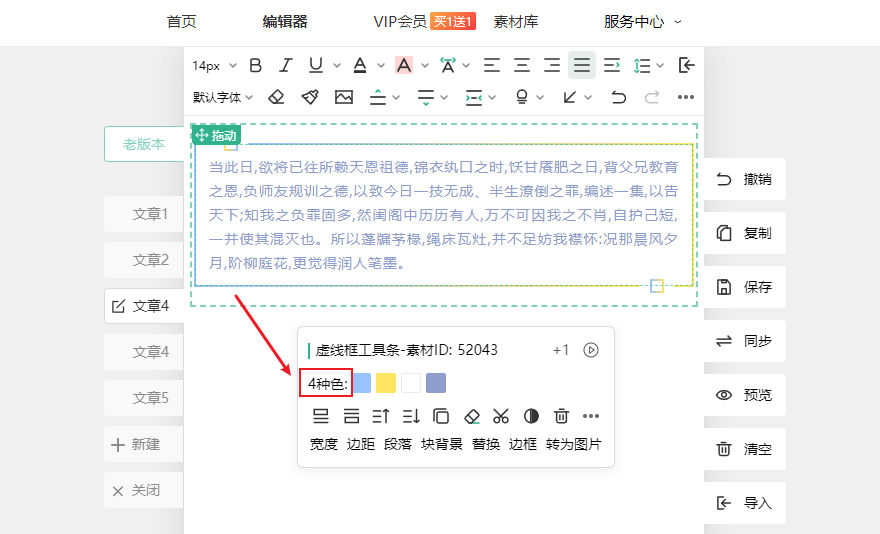Click the scissors cut icon

[501, 416]
